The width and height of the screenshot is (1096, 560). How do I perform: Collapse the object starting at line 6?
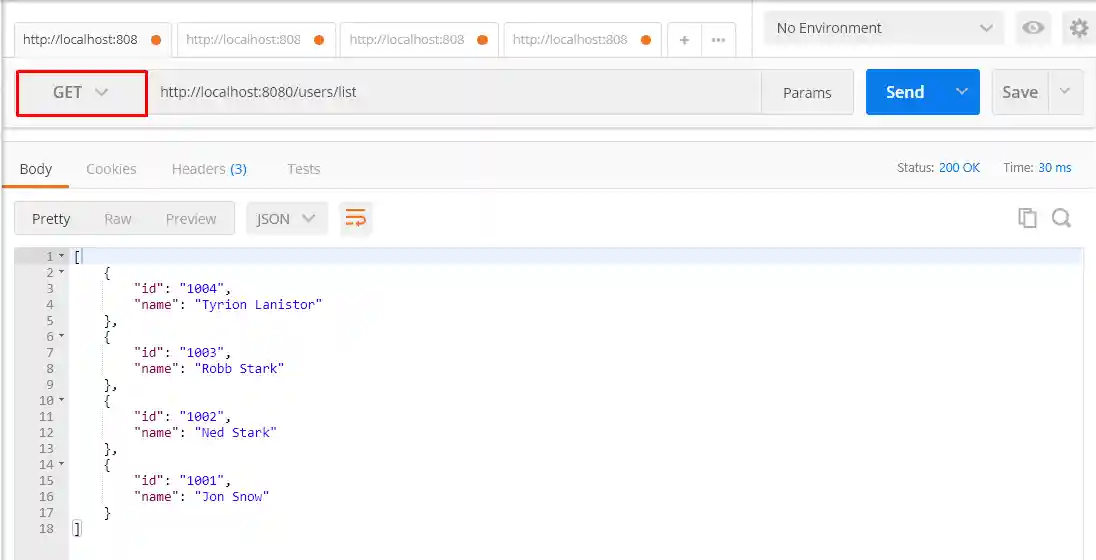click(x=61, y=336)
